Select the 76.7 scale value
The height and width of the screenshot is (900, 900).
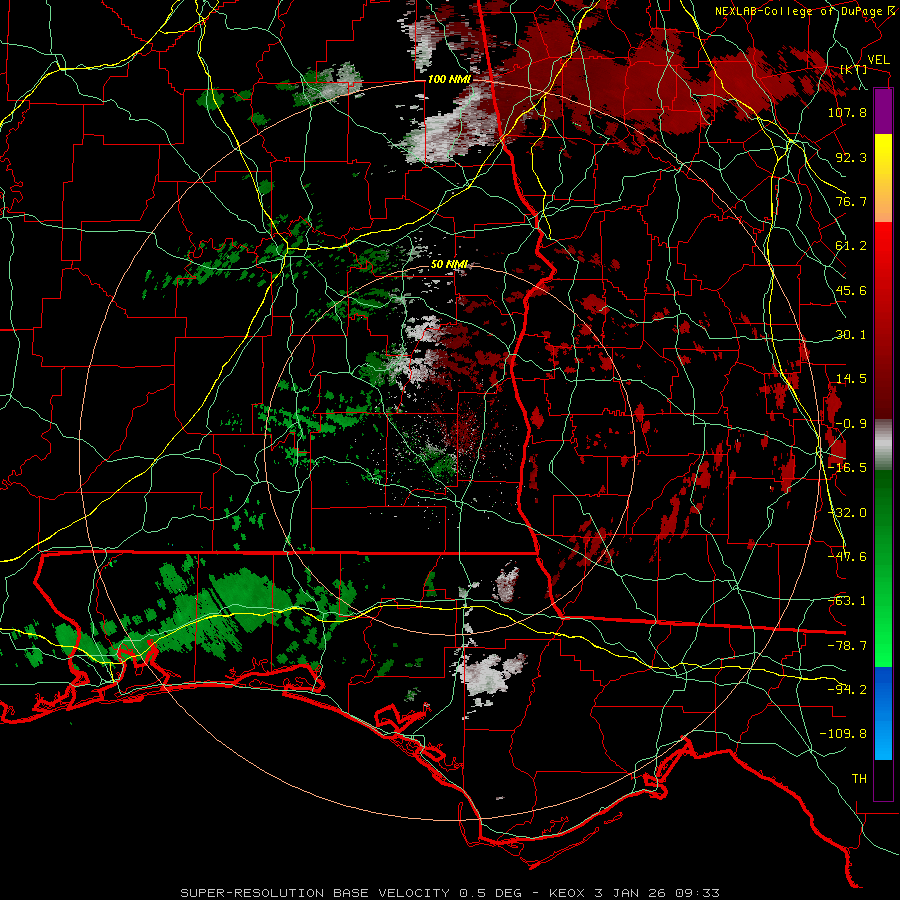(851, 201)
